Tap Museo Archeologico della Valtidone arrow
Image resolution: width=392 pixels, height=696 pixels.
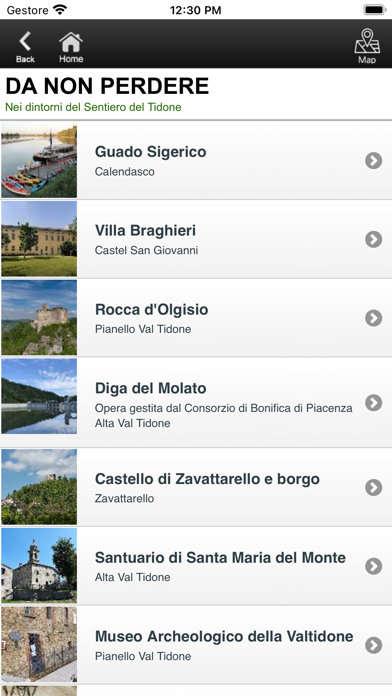click(x=374, y=645)
